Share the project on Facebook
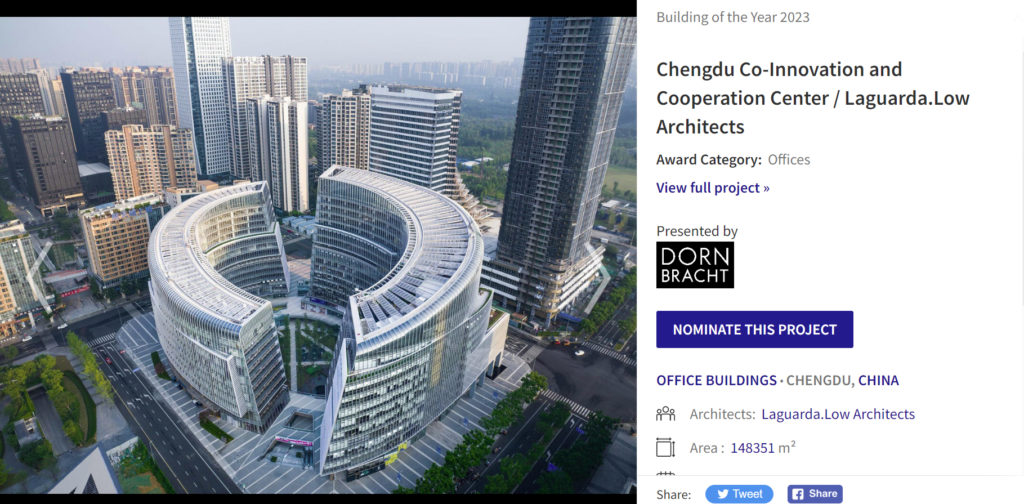The image size is (1024, 504). [x=814, y=494]
